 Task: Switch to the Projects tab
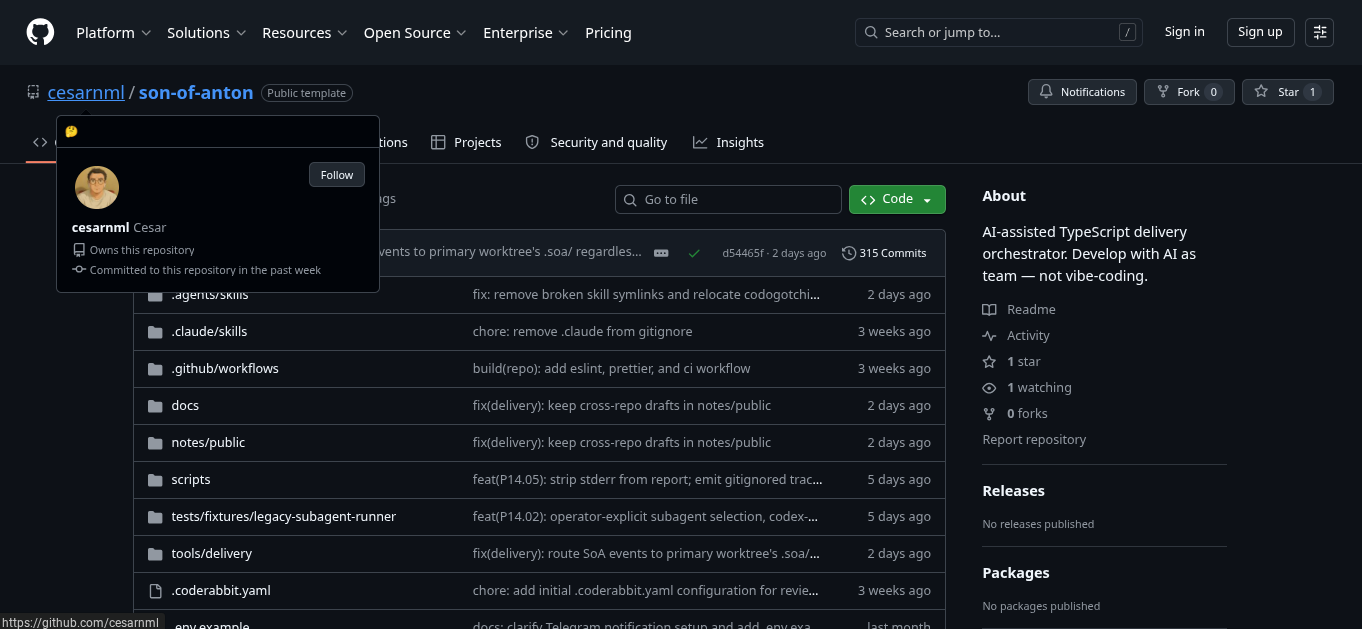(466, 142)
